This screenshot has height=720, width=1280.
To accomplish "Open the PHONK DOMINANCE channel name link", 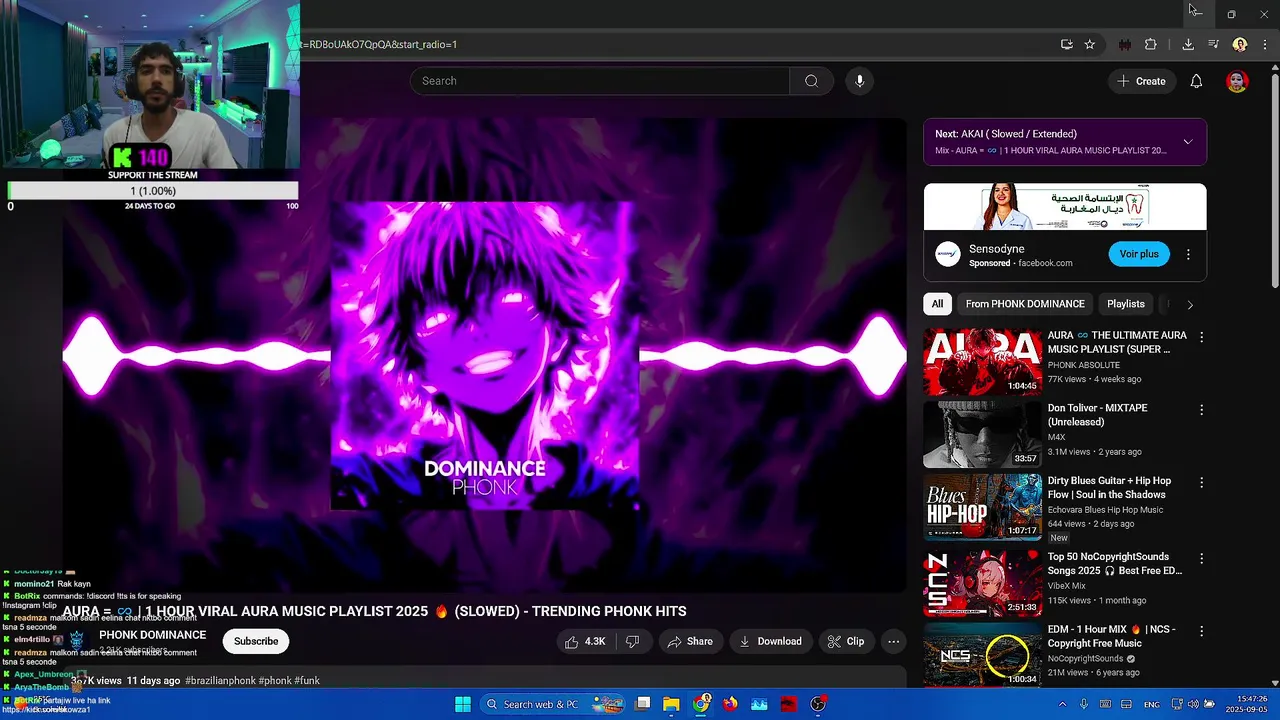I will 152,635.
